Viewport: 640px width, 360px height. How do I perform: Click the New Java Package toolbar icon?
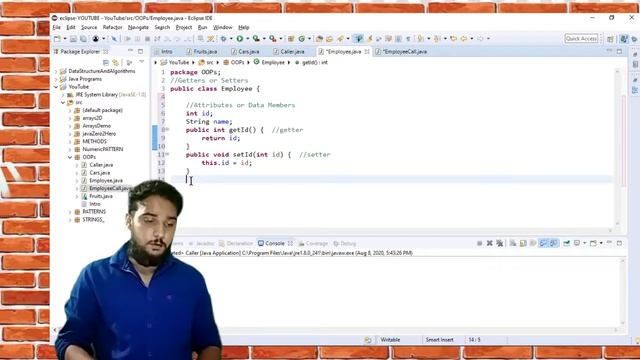290,38
